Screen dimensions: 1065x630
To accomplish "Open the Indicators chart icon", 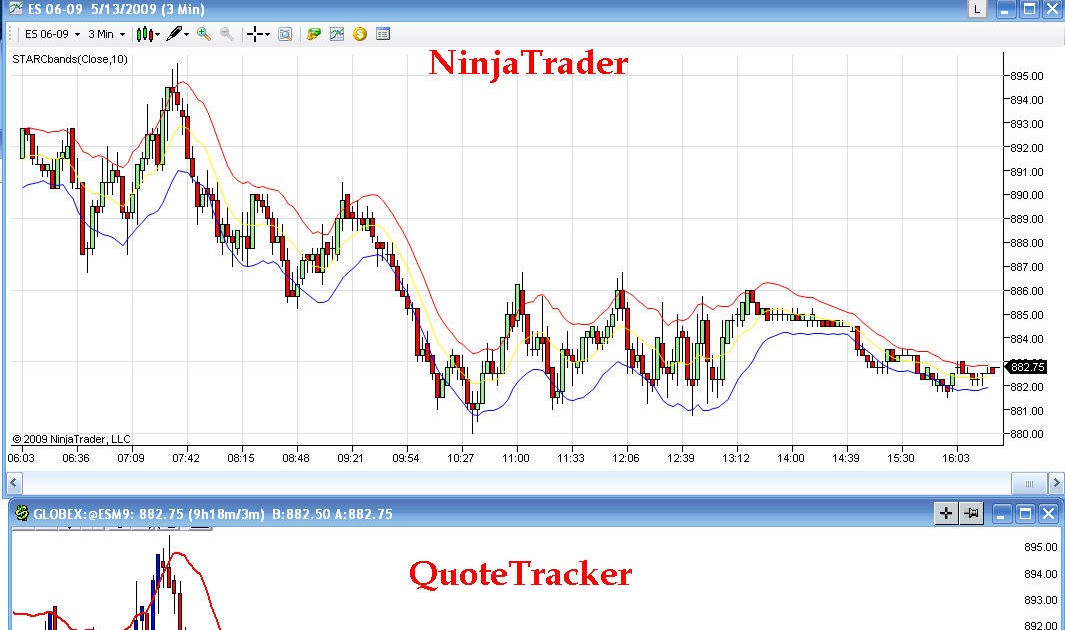I will tap(337, 34).
